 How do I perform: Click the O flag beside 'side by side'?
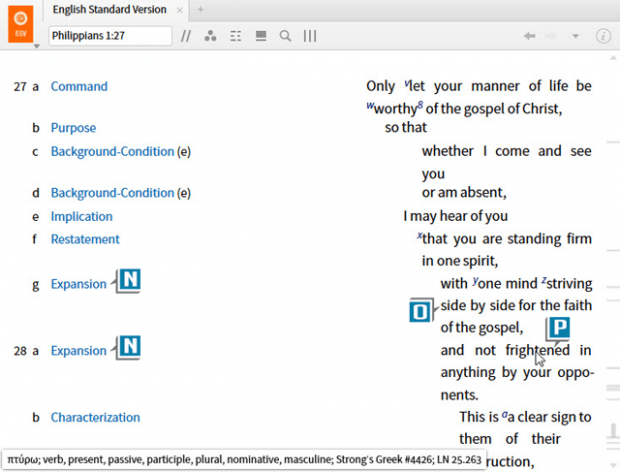[x=421, y=310]
